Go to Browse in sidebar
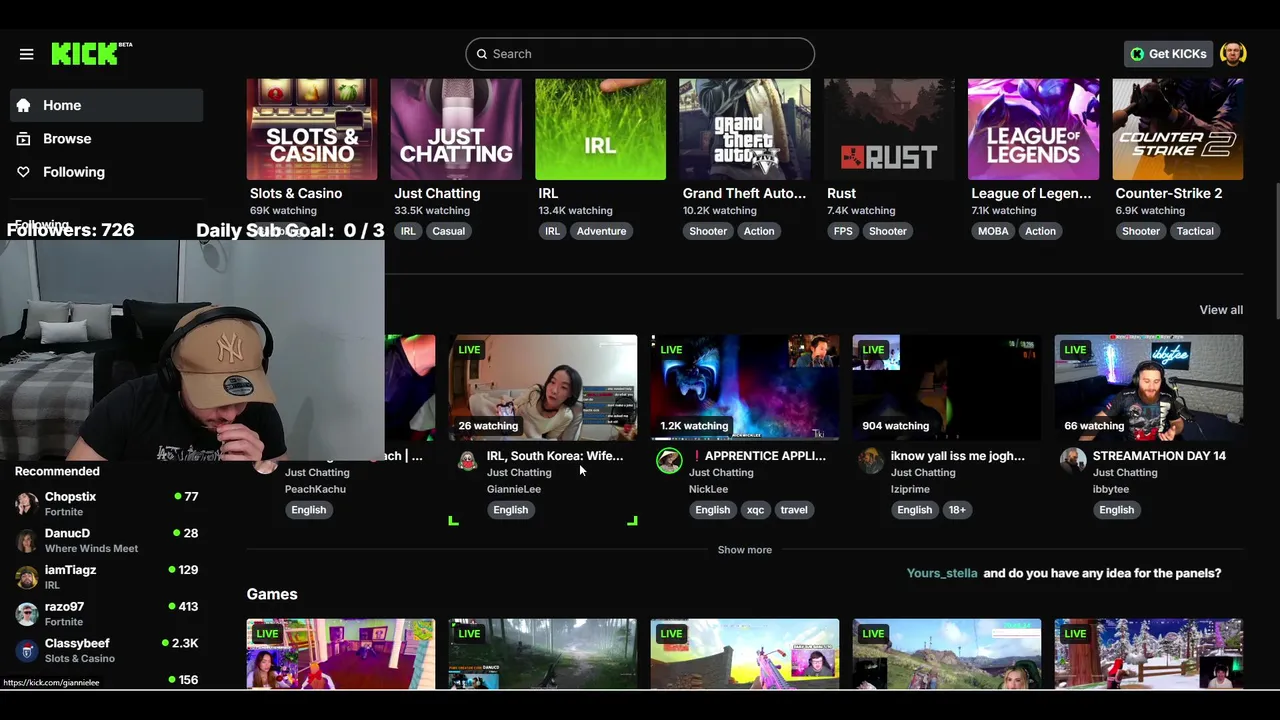 pos(107,139)
